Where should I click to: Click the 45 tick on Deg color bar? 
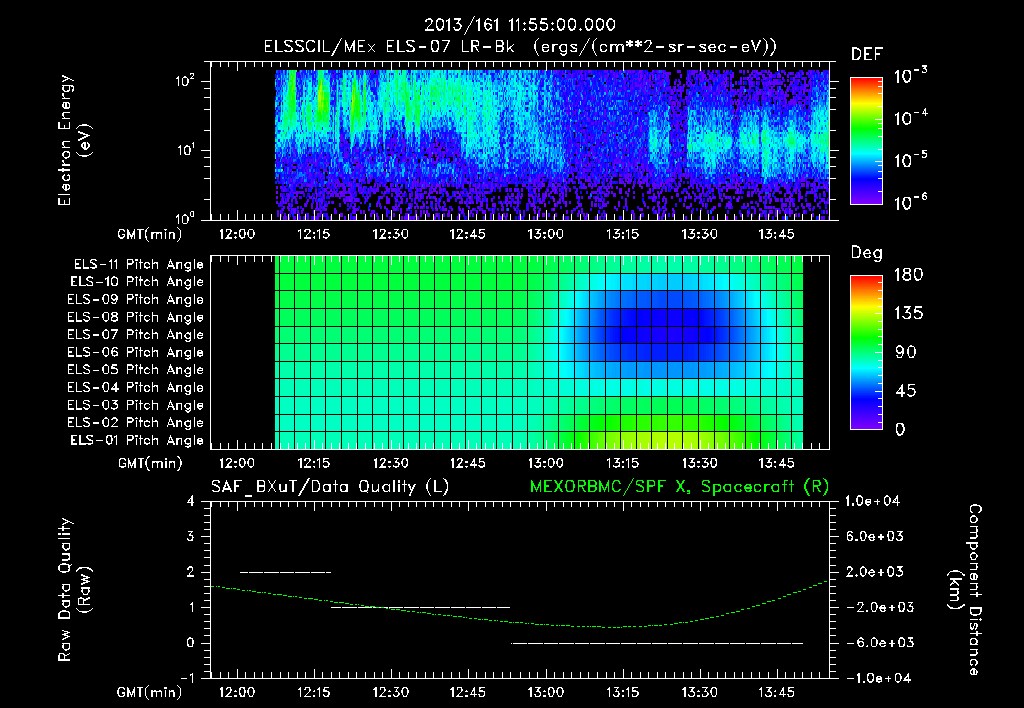[x=906, y=391]
